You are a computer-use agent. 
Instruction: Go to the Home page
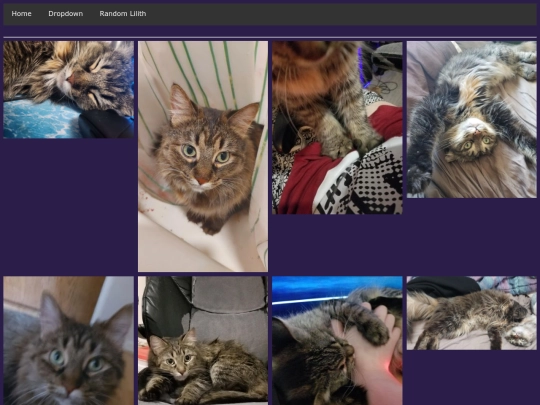(21, 14)
